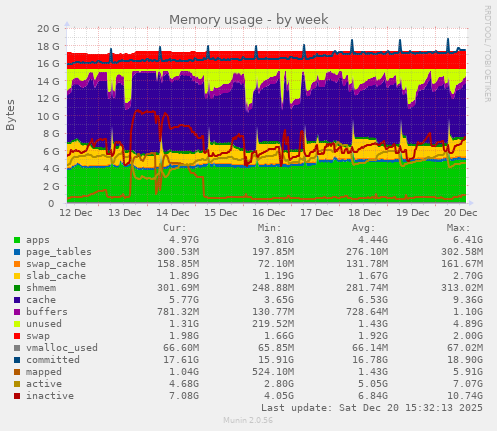
Task: Click the active olive legend swatch
Action: (x=17, y=384)
